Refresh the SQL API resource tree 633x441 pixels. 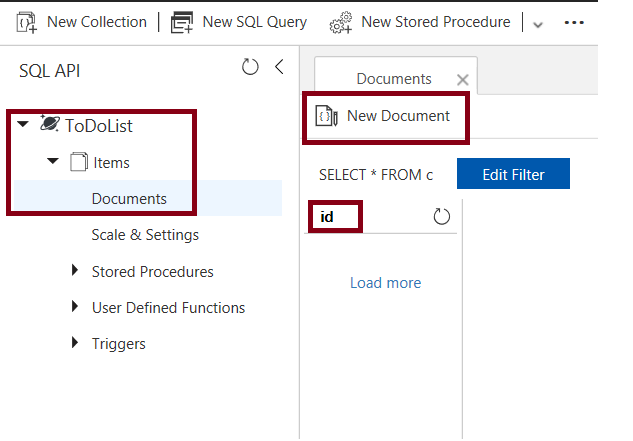click(250, 67)
